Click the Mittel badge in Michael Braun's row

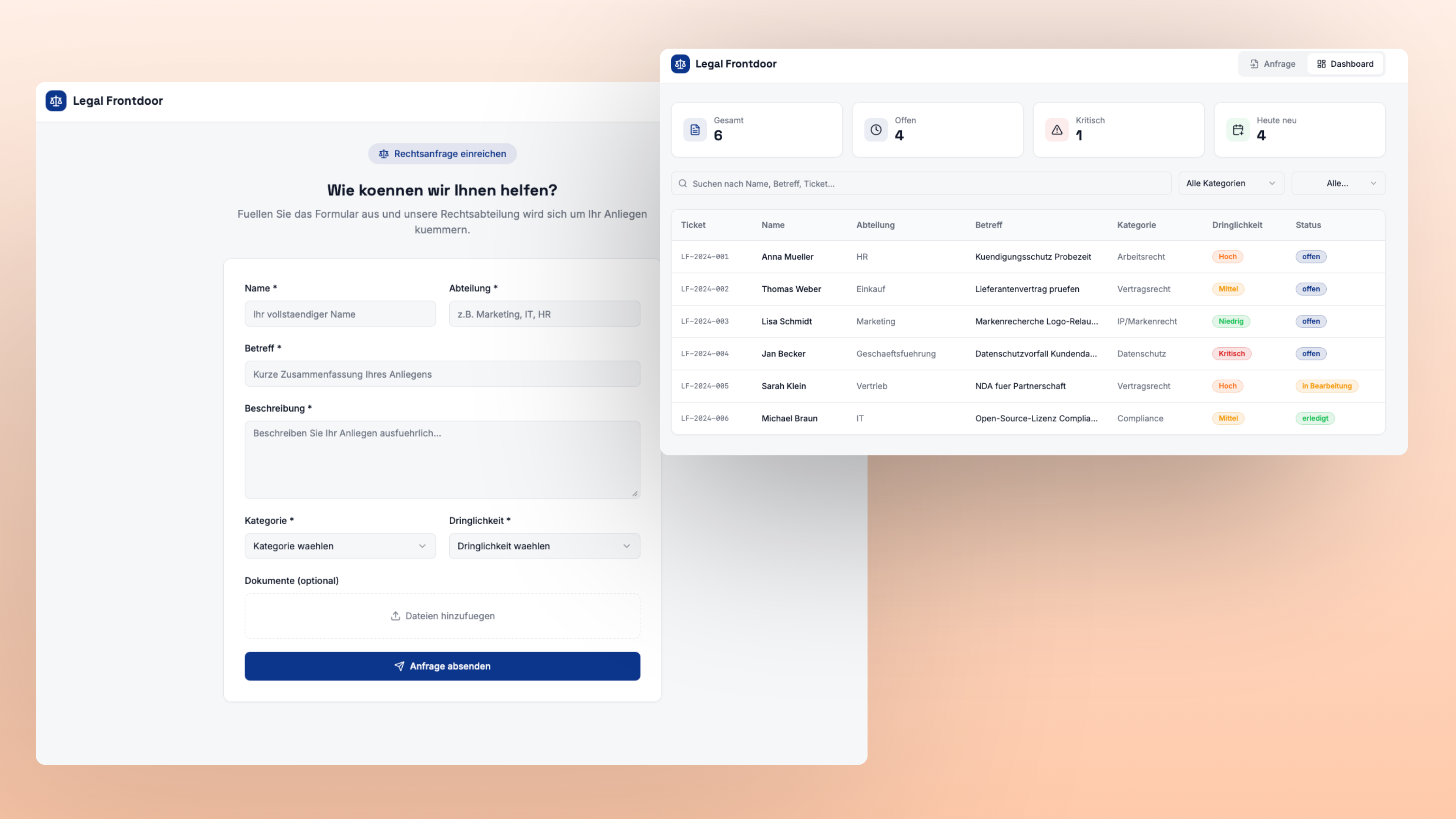tap(1228, 418)
